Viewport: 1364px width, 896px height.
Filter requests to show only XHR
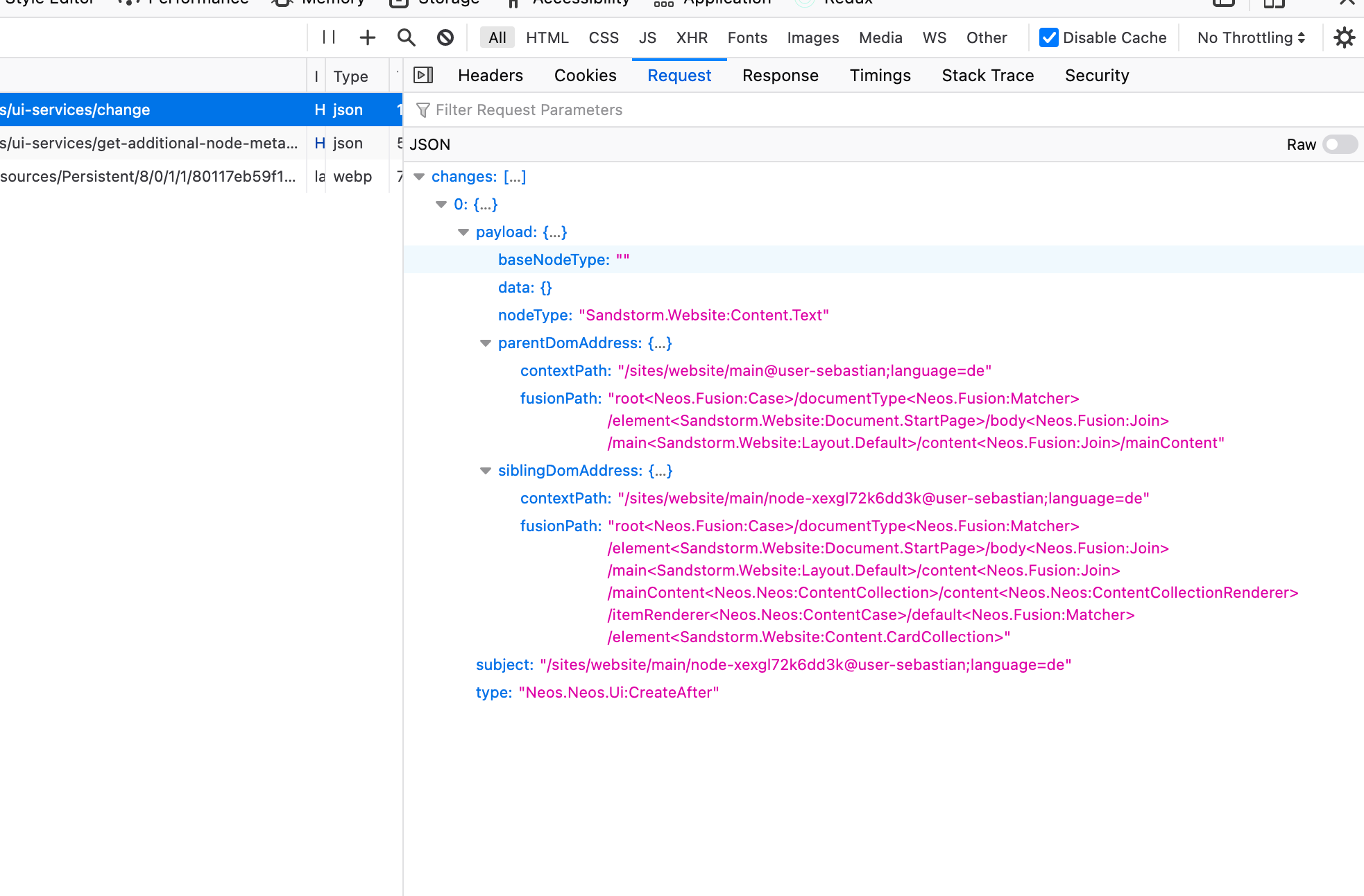692,37
